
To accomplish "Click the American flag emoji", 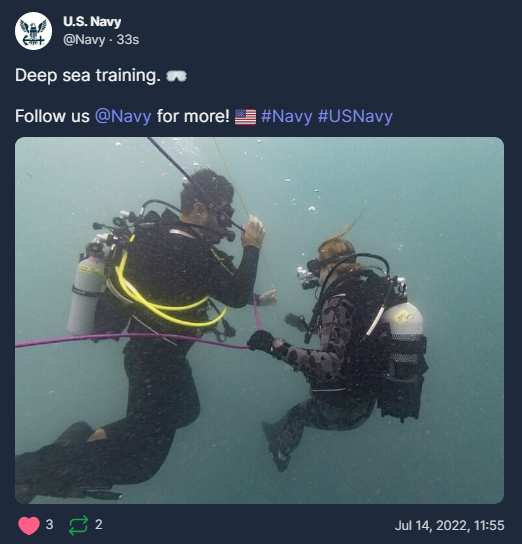I will click(x=245, y=117).
